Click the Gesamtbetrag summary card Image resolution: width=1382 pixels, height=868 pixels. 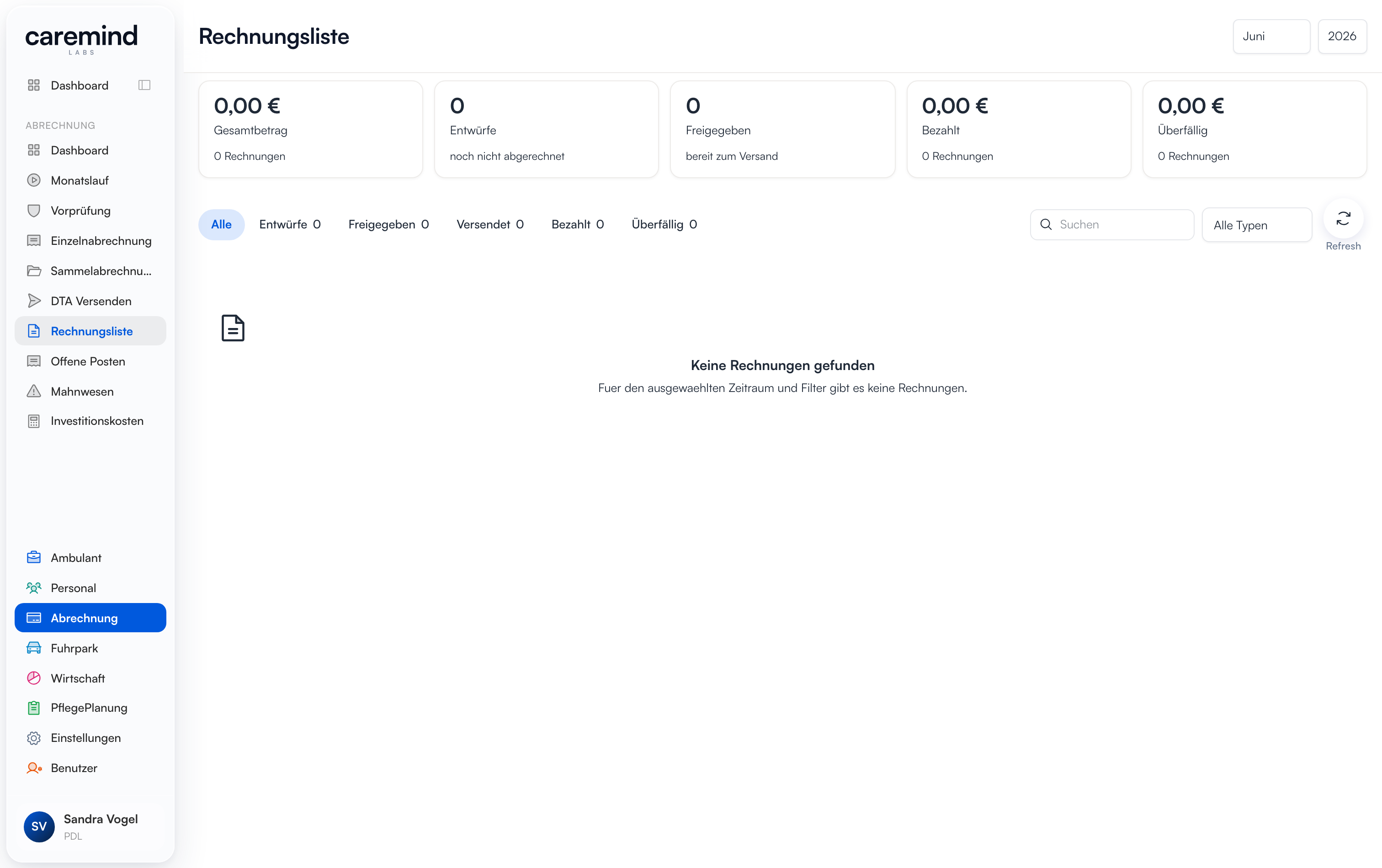point(310,129)
